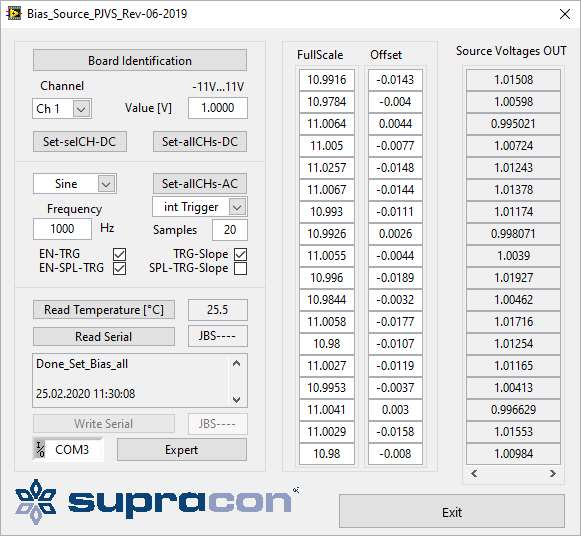This screenshot has height=536, width=581.
Task: Click the Exit button
Action: [452, 512]
